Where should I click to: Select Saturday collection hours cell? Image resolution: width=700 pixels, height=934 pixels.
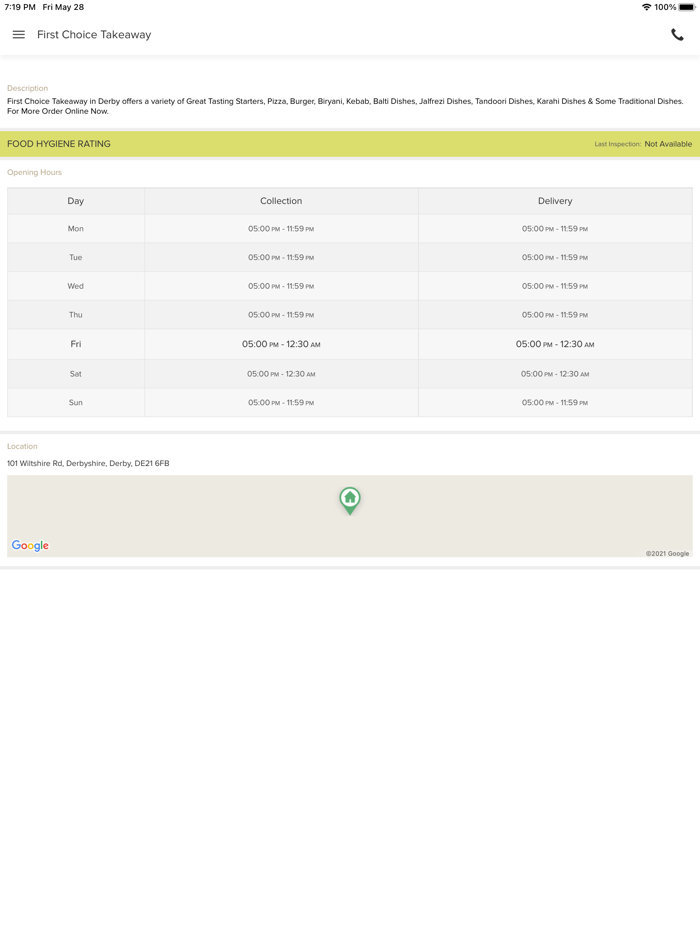281,374
